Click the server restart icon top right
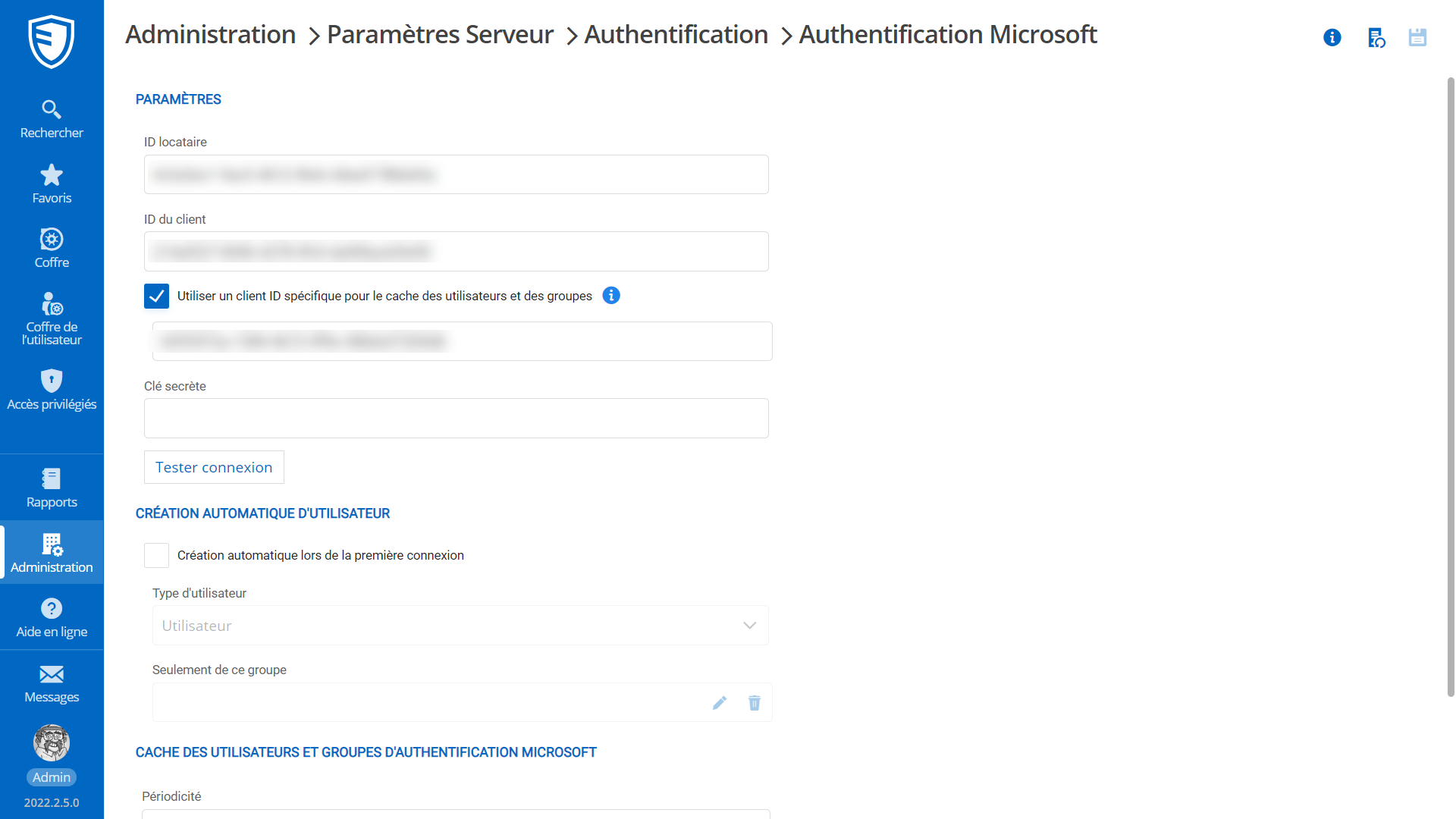This screenshot has width=1456, height=819. (1376, 38)
